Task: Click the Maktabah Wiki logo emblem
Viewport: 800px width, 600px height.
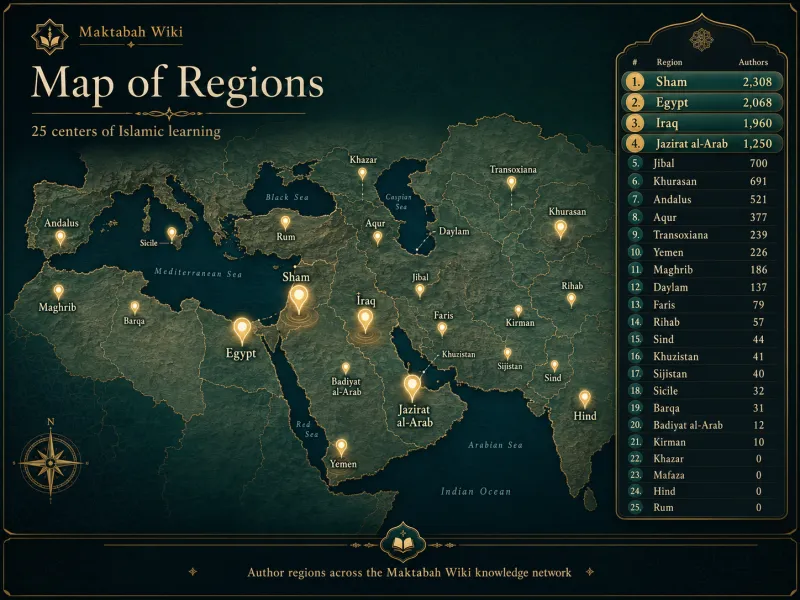Action: [49, 37]
